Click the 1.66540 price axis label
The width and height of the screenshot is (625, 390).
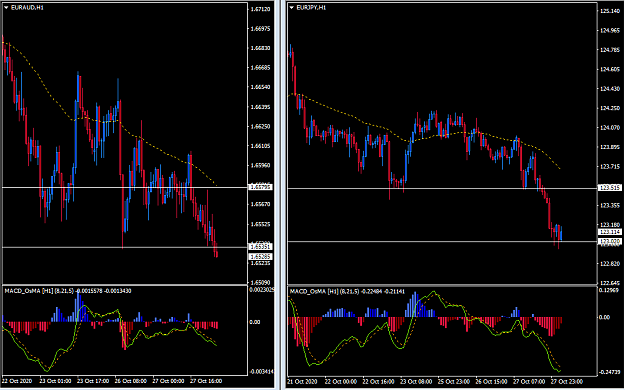click(261, 87)
